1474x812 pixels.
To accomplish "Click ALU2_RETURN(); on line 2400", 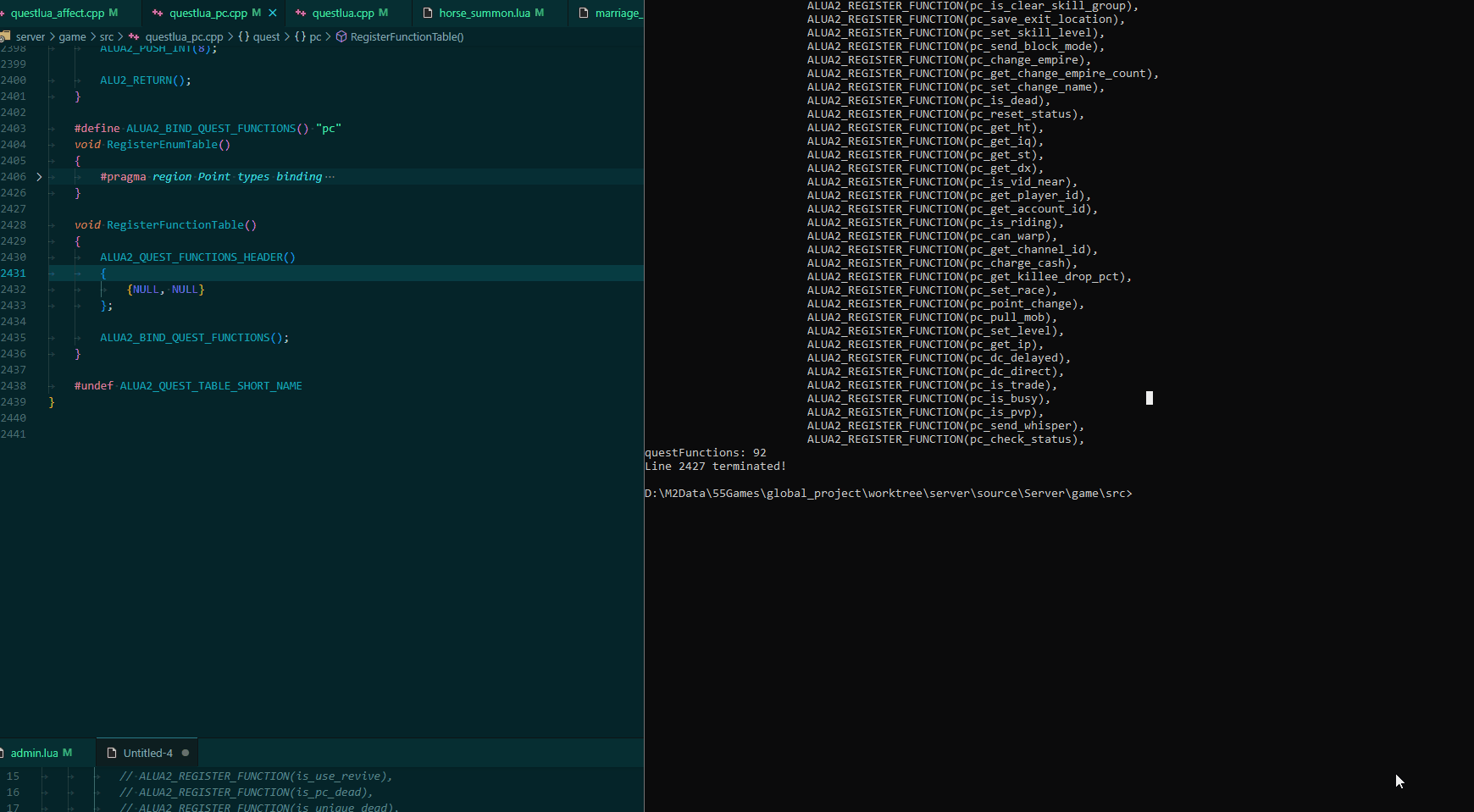I will pyautogui.click(x=146, y=80).
